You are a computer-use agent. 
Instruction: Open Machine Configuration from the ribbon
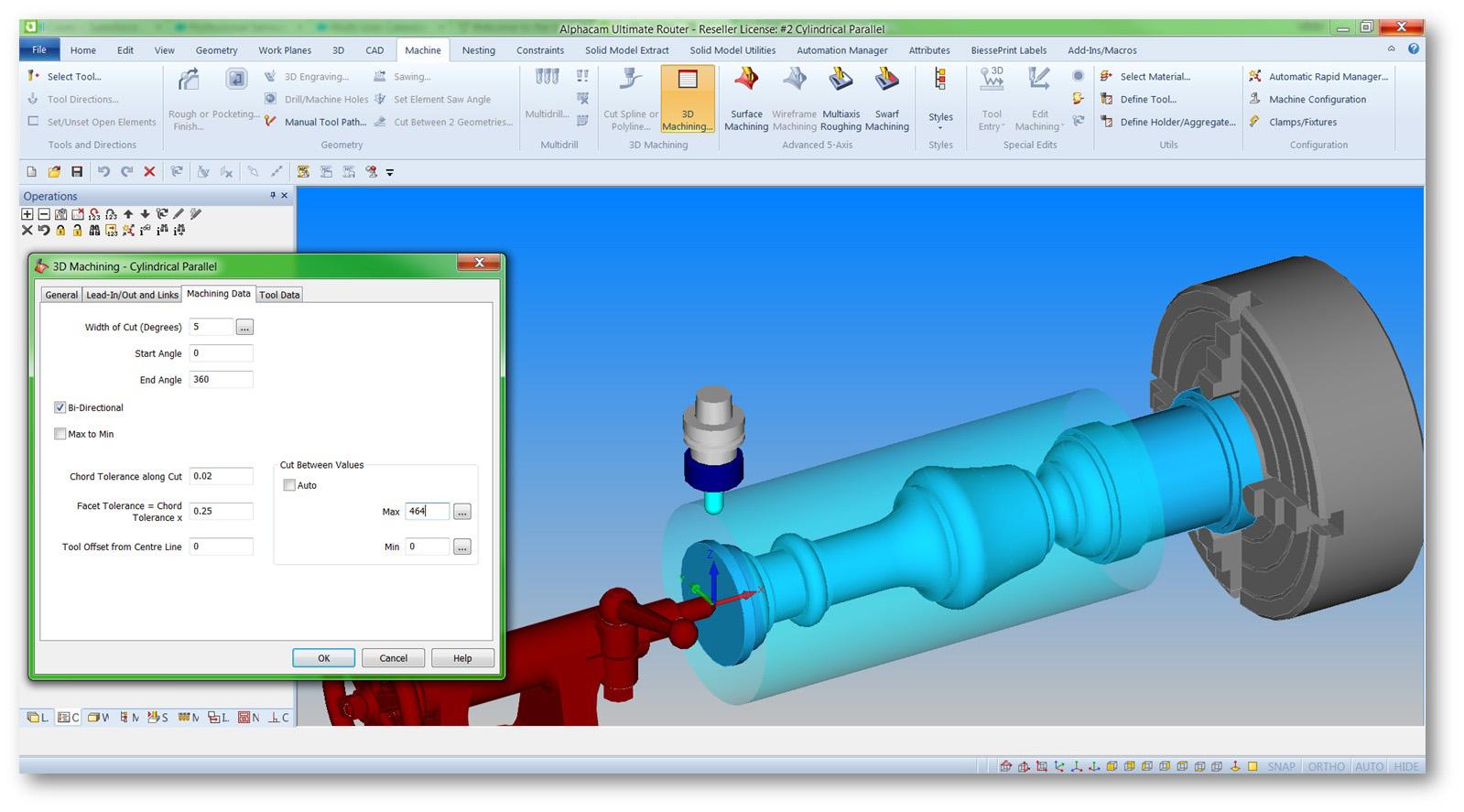click(1307, 100)
